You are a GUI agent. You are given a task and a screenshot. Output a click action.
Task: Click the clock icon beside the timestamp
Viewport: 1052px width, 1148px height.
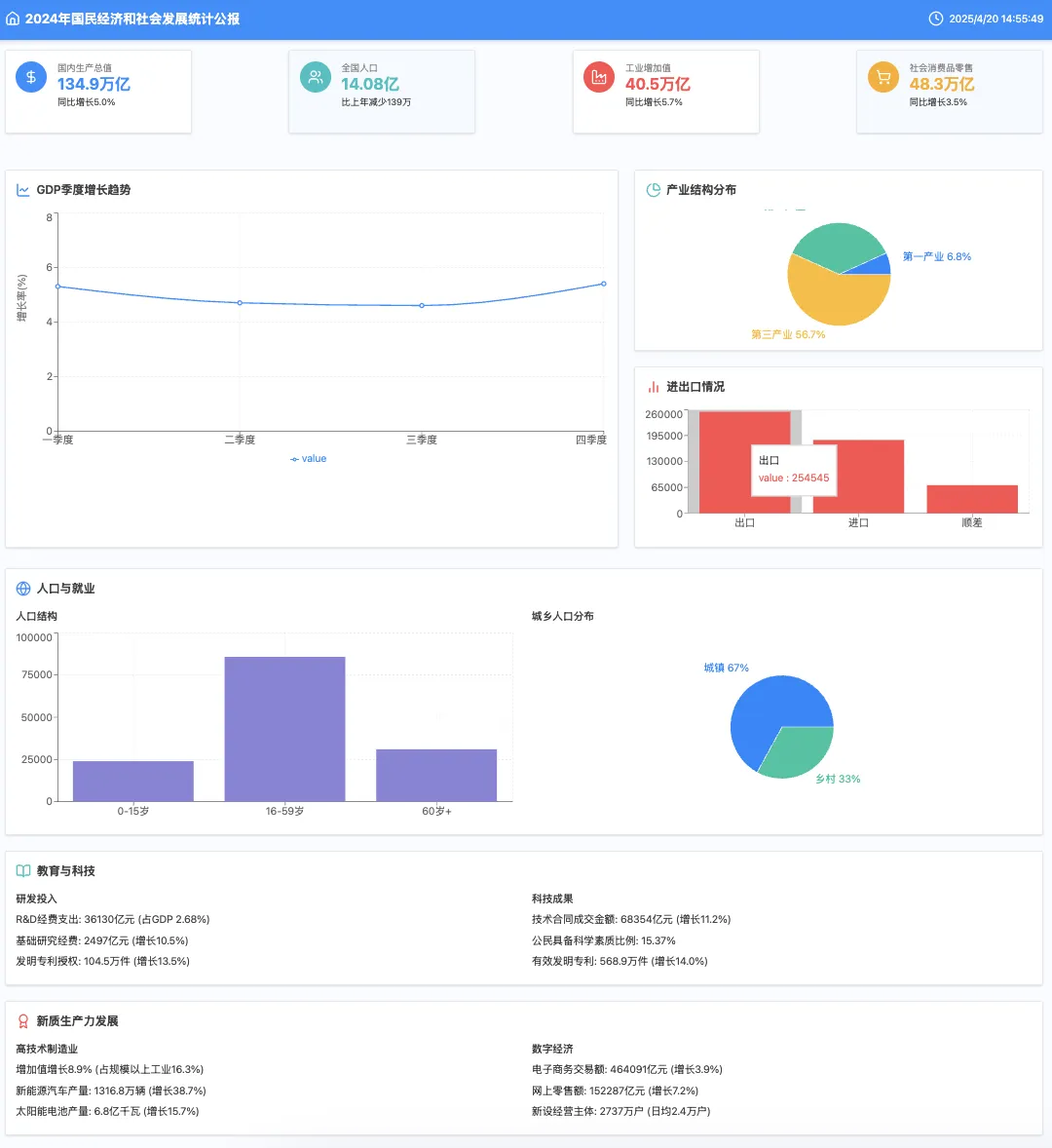[x=936, y=19]
